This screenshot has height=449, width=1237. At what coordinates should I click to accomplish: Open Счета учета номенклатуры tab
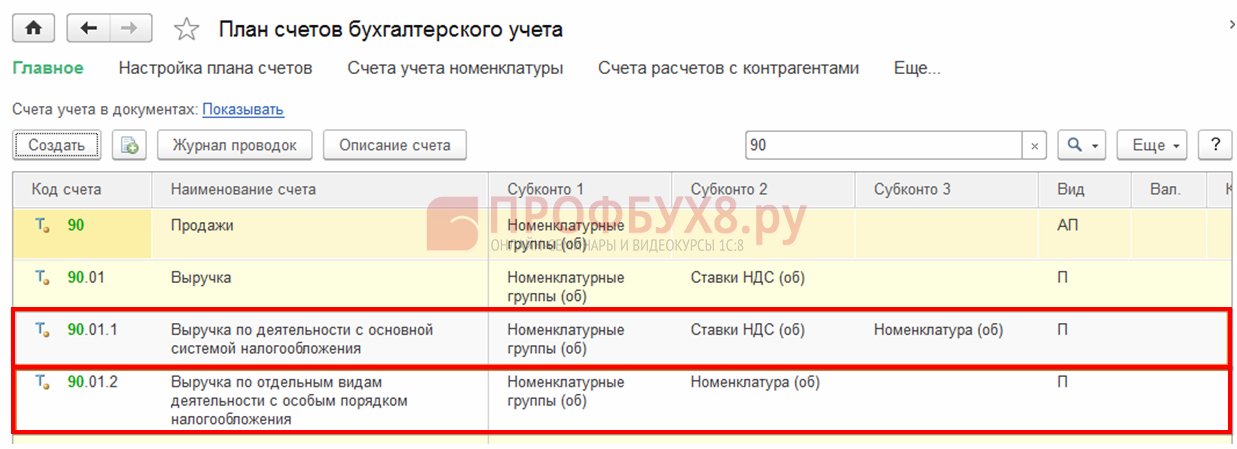[x=455, y=68]
